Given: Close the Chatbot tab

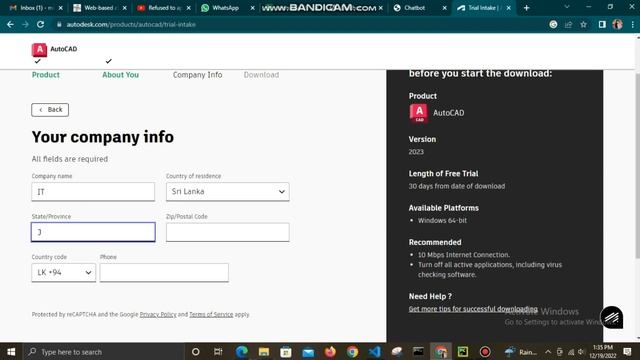Looking at the screenshot, I should pos(444,8).
